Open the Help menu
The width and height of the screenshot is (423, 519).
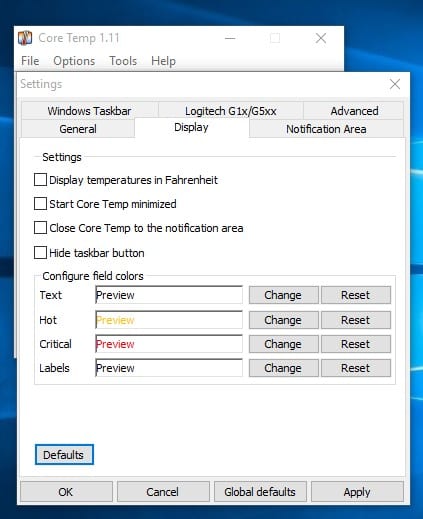[163, 61]
